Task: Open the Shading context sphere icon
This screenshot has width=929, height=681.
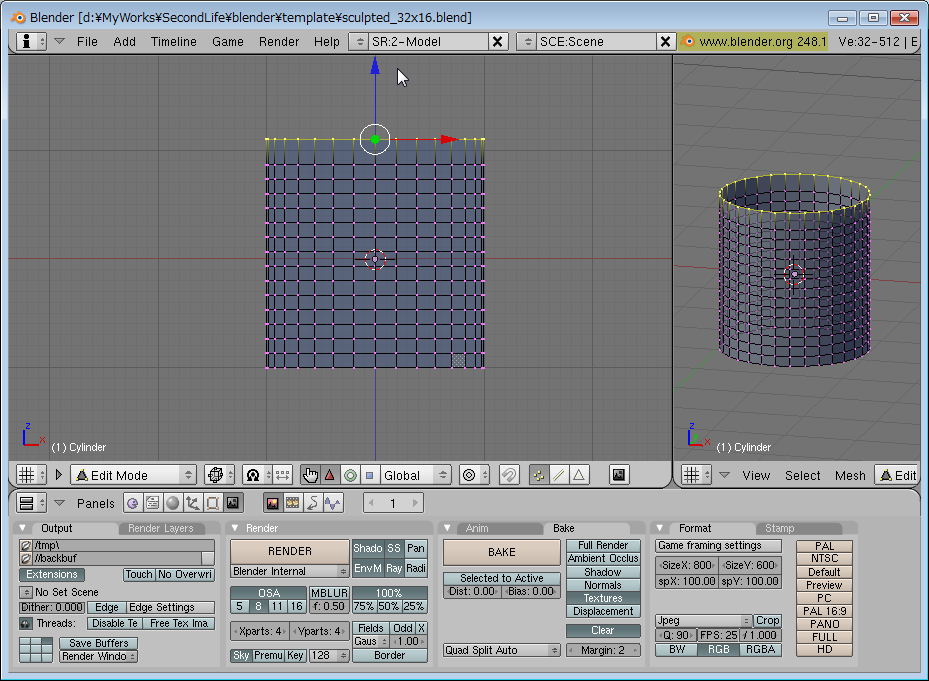Action: point(172,504)
